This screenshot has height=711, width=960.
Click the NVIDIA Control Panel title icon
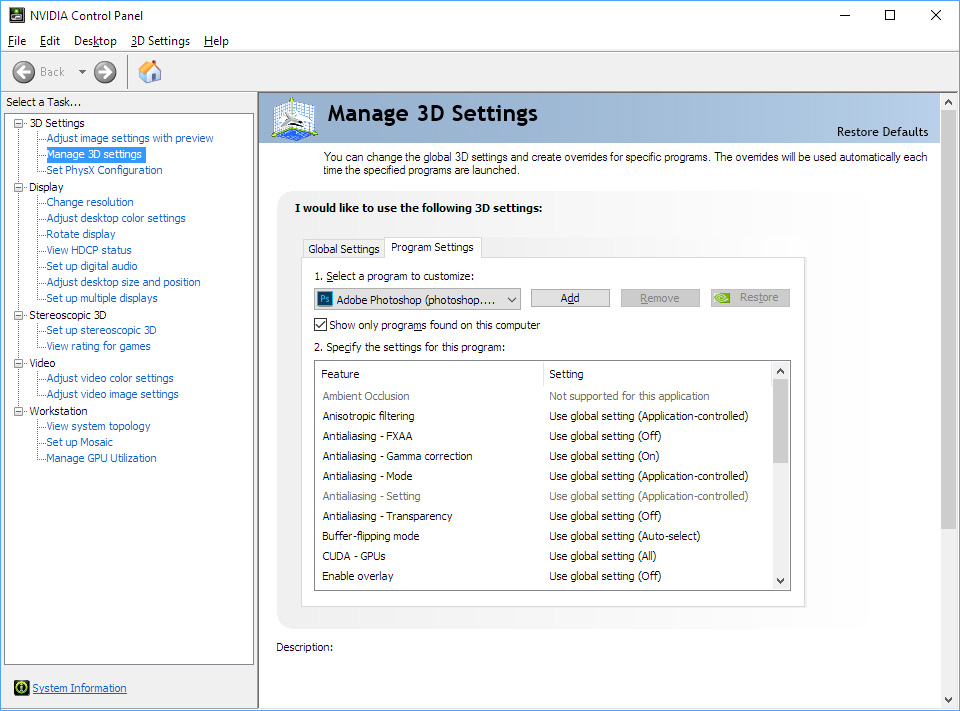coord(15,15)
